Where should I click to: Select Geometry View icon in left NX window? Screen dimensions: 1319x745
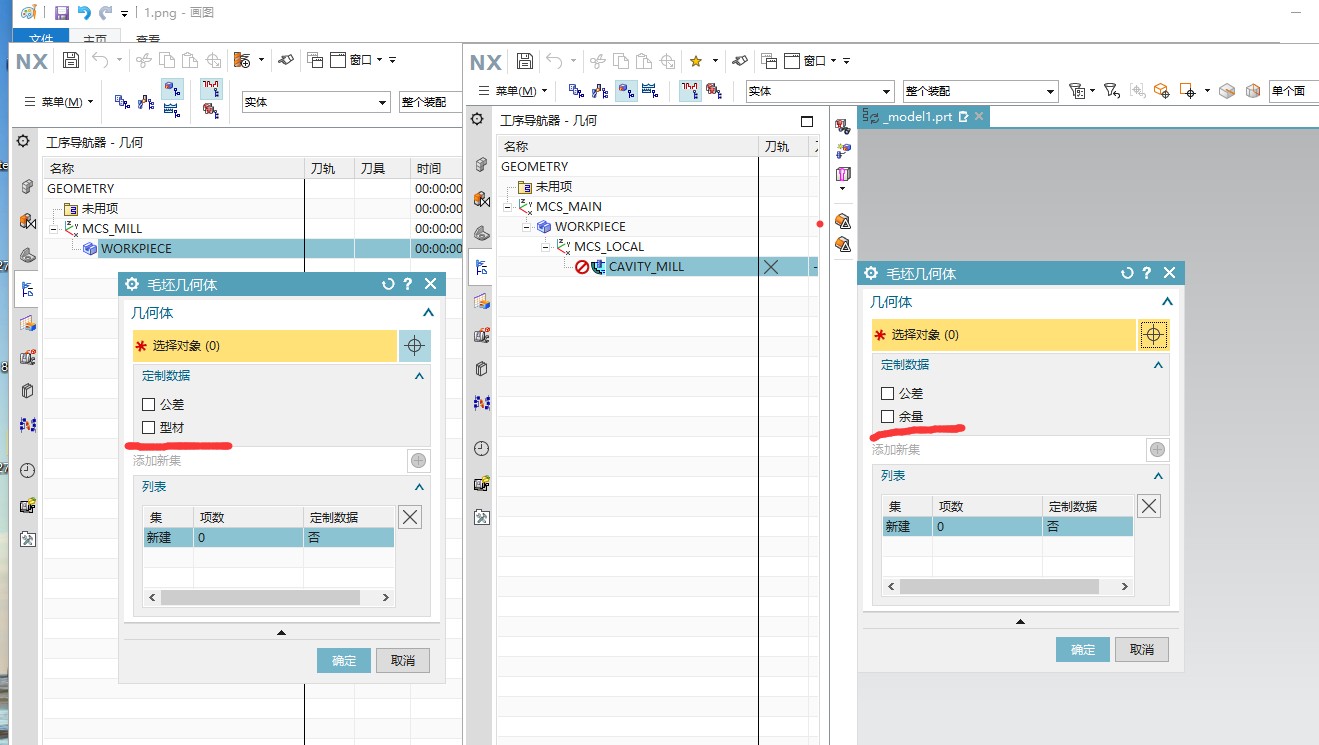point(172,90)
